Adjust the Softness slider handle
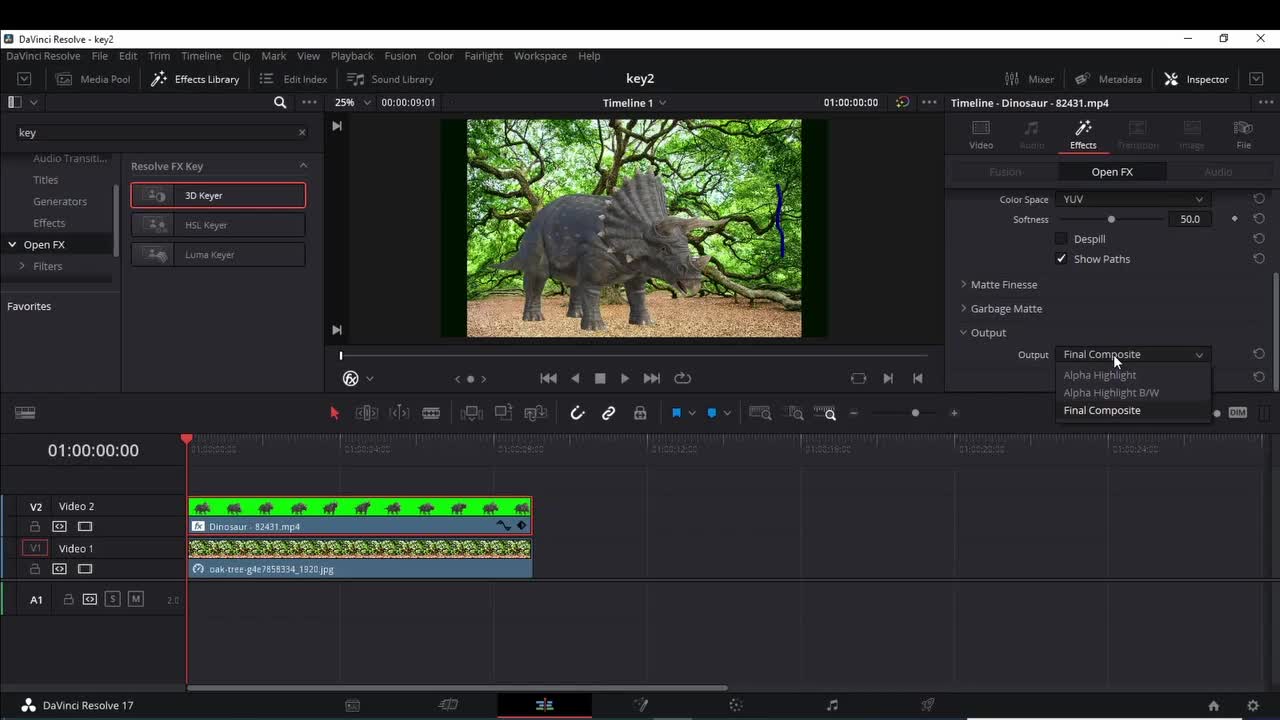1280x720 pixels. pos(1111,219)
